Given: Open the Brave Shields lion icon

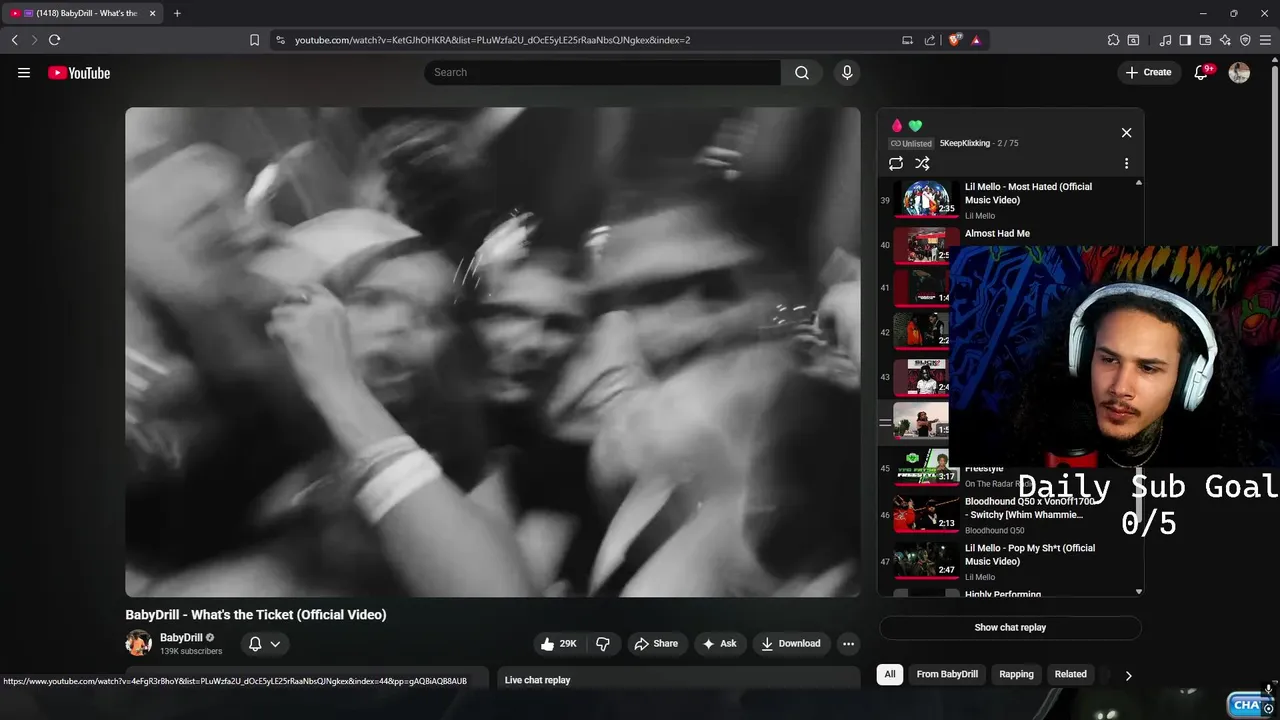Looking at the screenshot, I should (x=954, y=40).
